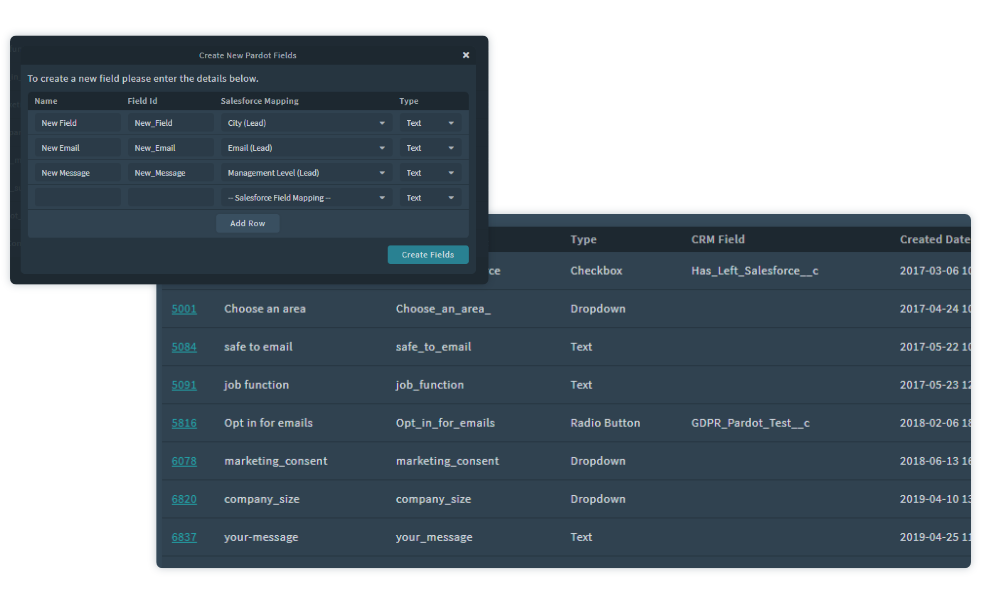Open field ID link 6837
The width and height of the screenshot is (981, 601).
point(184,537)
